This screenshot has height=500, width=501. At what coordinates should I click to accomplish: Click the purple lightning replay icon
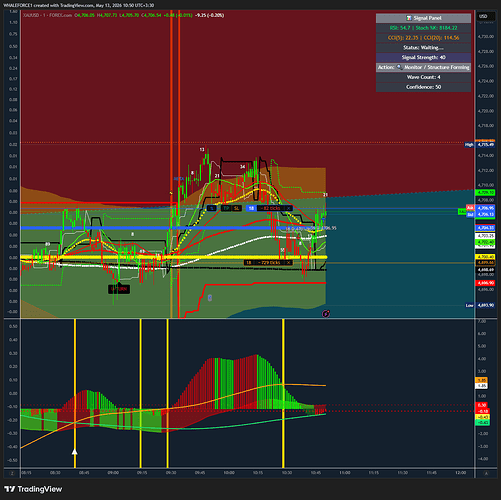(326, 313)
